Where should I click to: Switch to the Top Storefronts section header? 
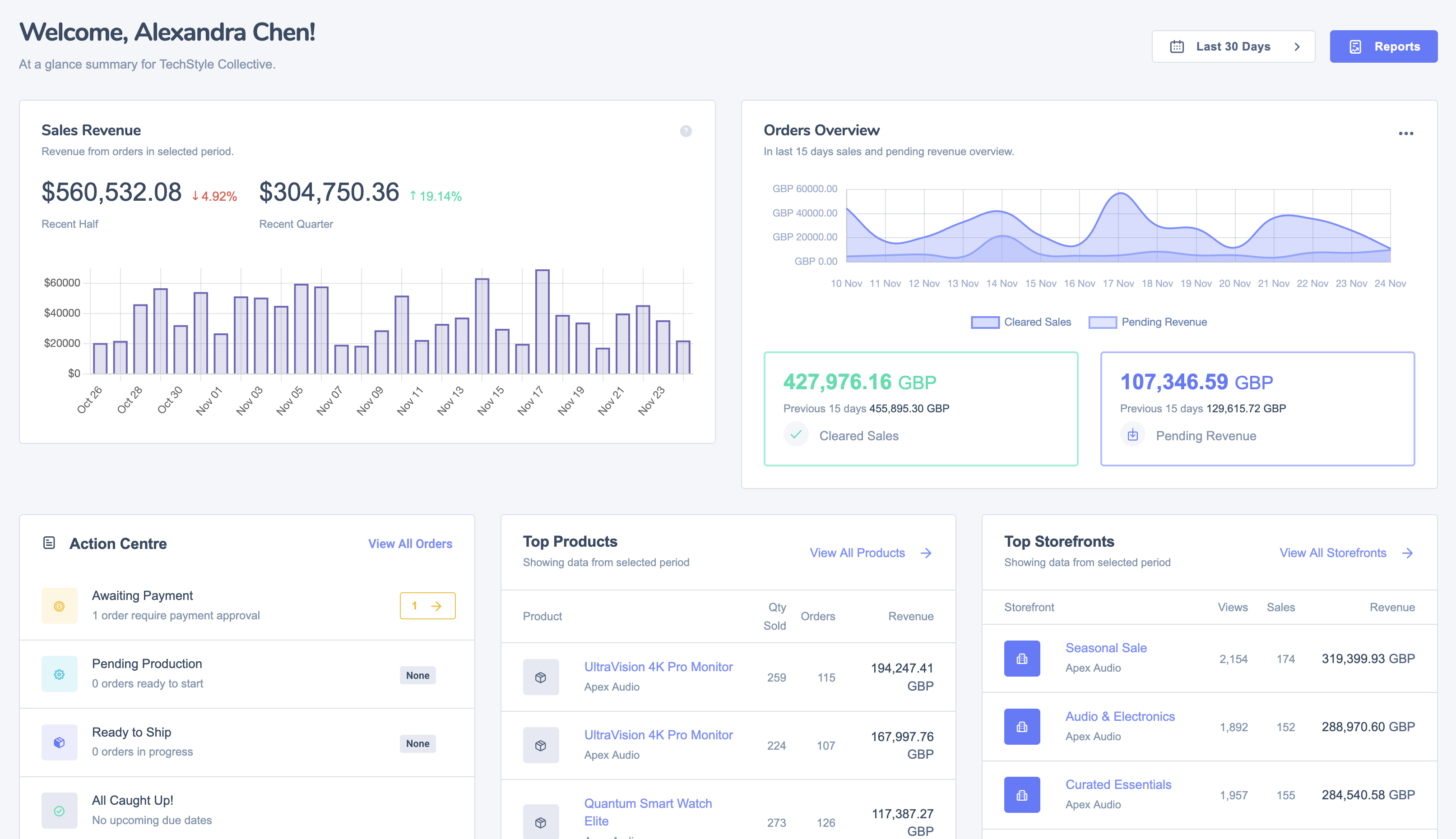[1059, 542]
